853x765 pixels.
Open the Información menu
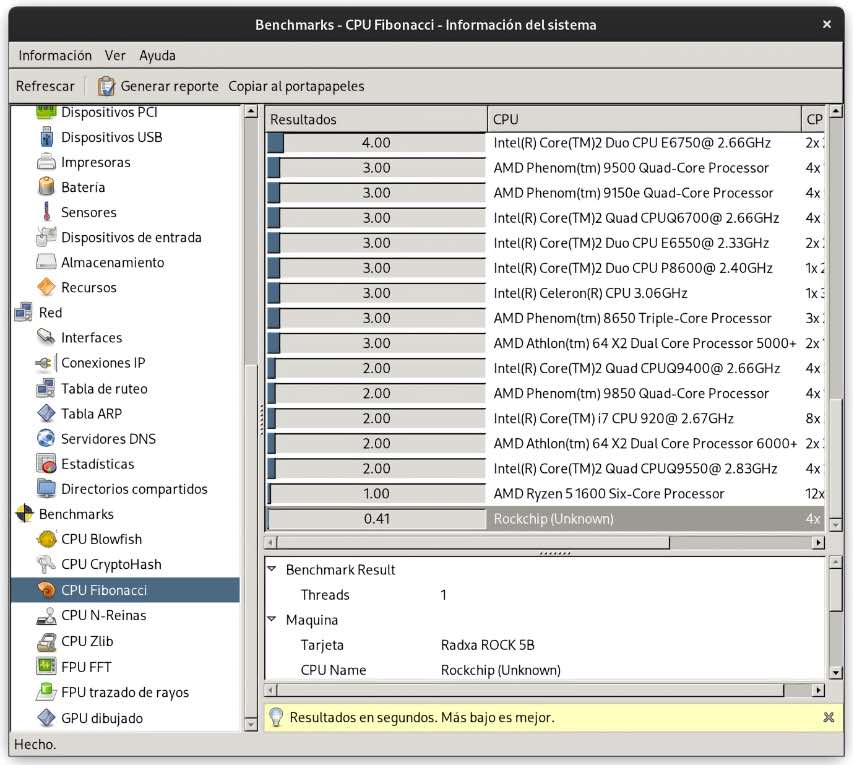click(55, 55)
